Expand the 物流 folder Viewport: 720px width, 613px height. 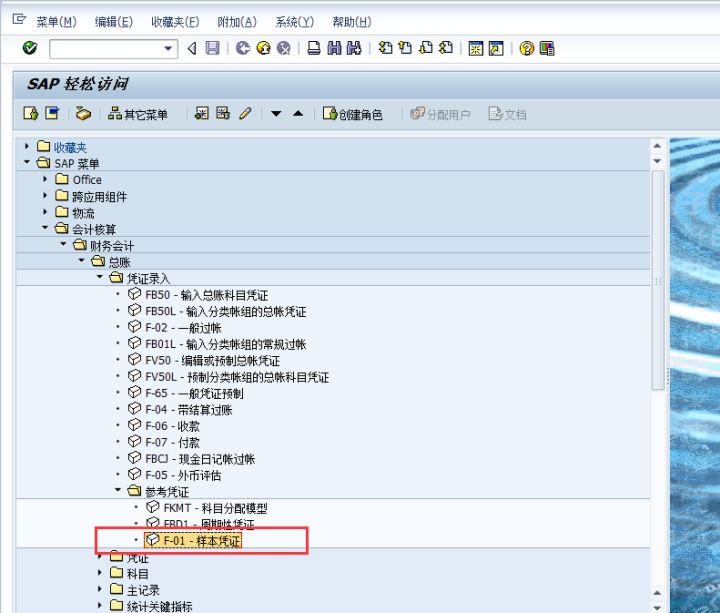(45, 212)
